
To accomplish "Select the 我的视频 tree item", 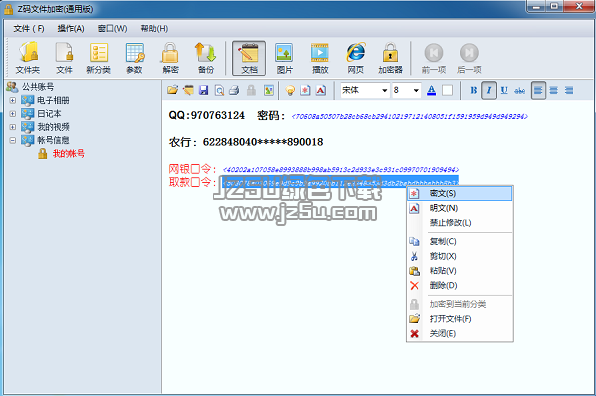I will [x=53, y=127].
